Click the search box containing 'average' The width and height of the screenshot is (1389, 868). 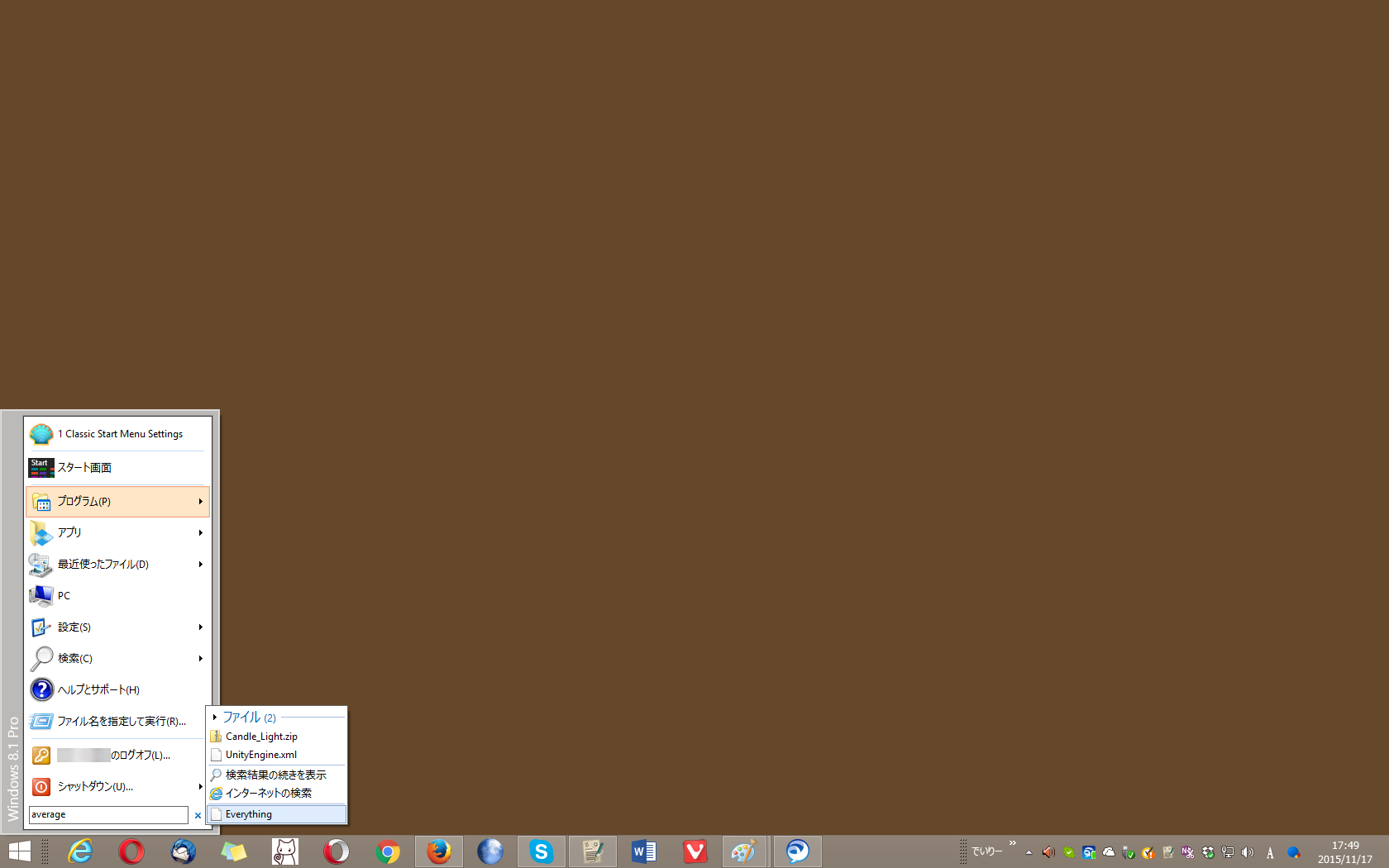pyautogui.click(x=108, y=815)
